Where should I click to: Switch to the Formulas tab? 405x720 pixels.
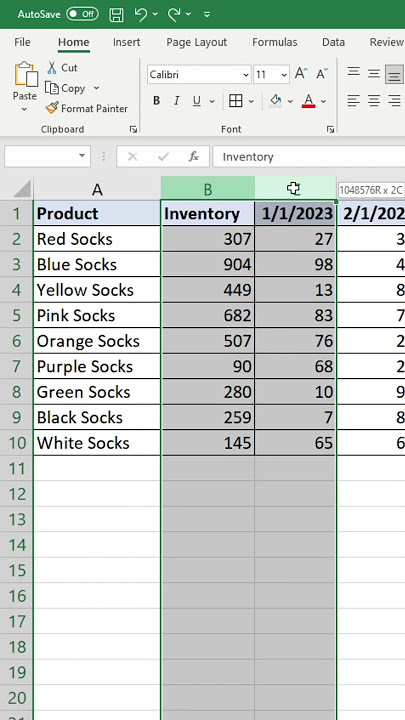(275, 42)
